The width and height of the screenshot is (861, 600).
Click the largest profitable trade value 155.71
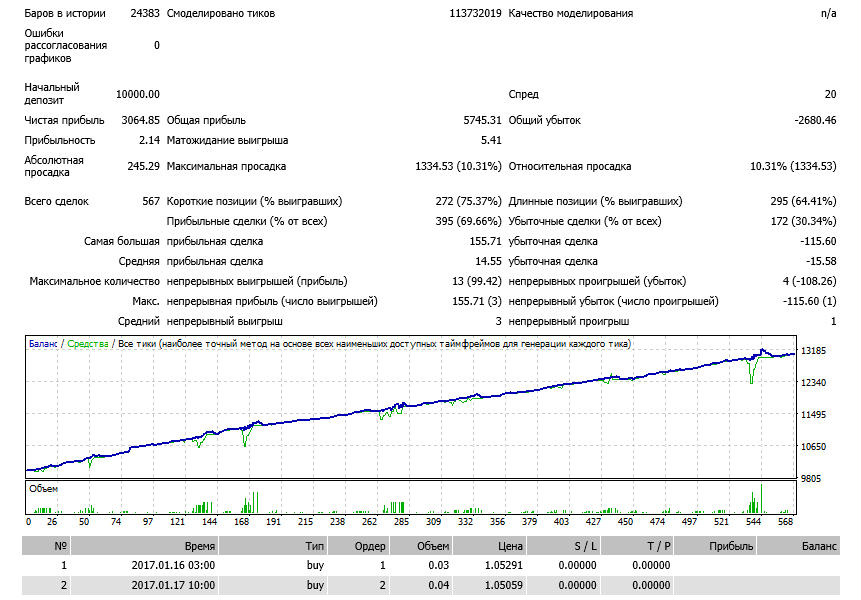point(485,241)
